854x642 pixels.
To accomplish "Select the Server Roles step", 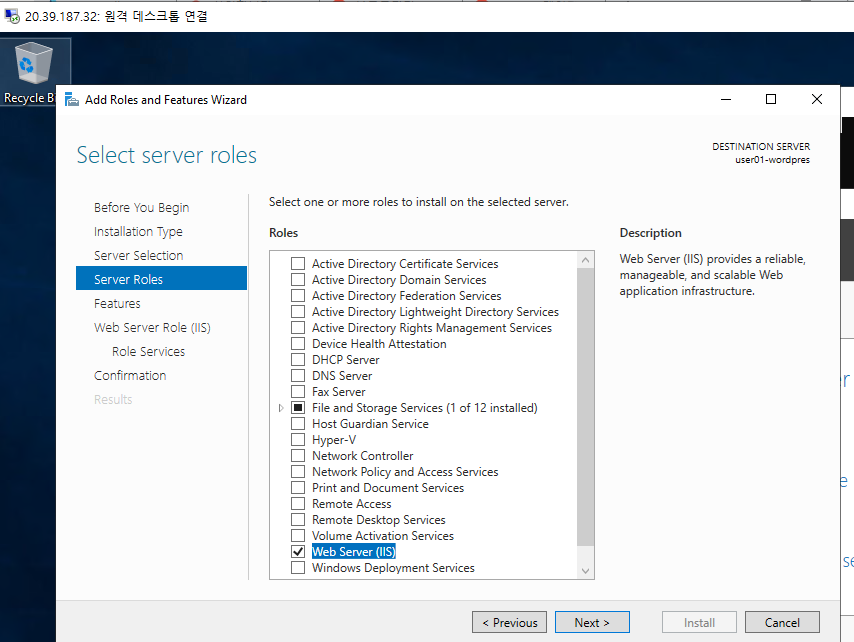I will (x=161, y=279).
